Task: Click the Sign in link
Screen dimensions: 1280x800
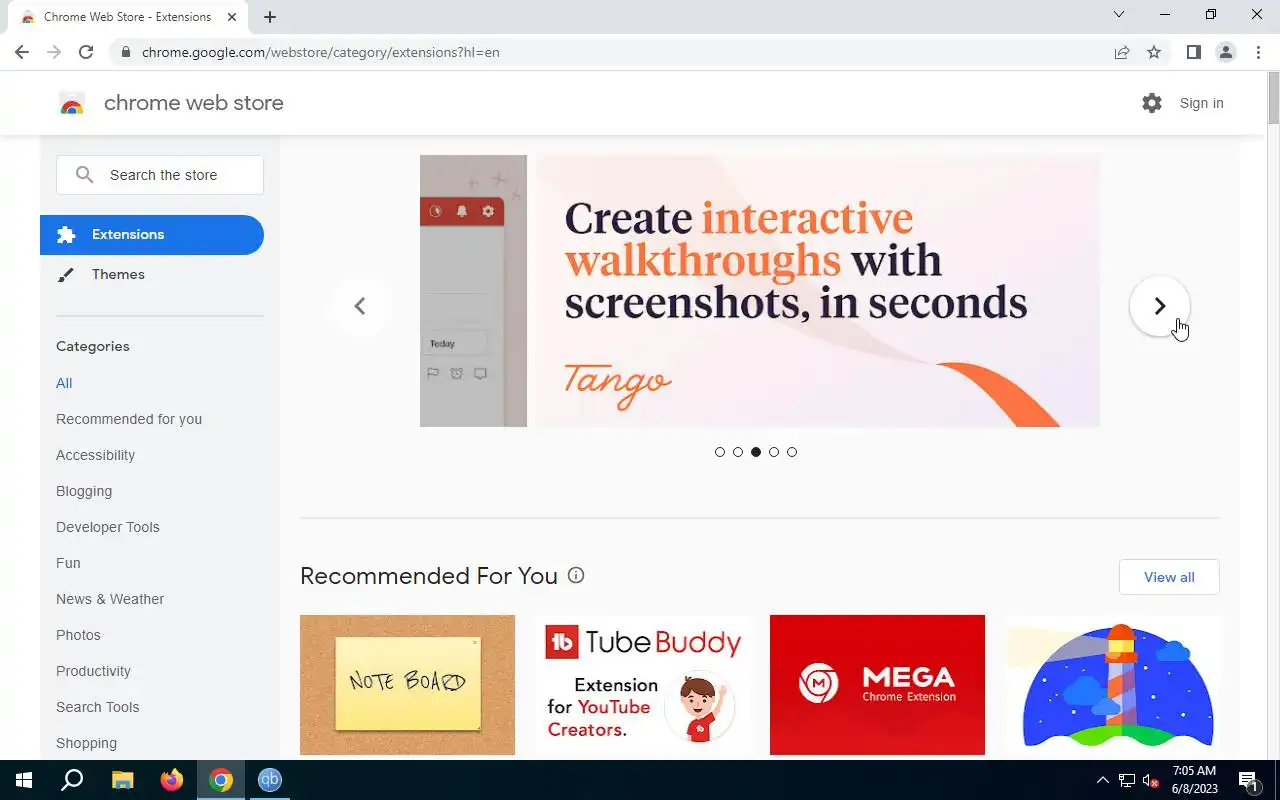Action: pyautogui.click(x=1201, y=103)
